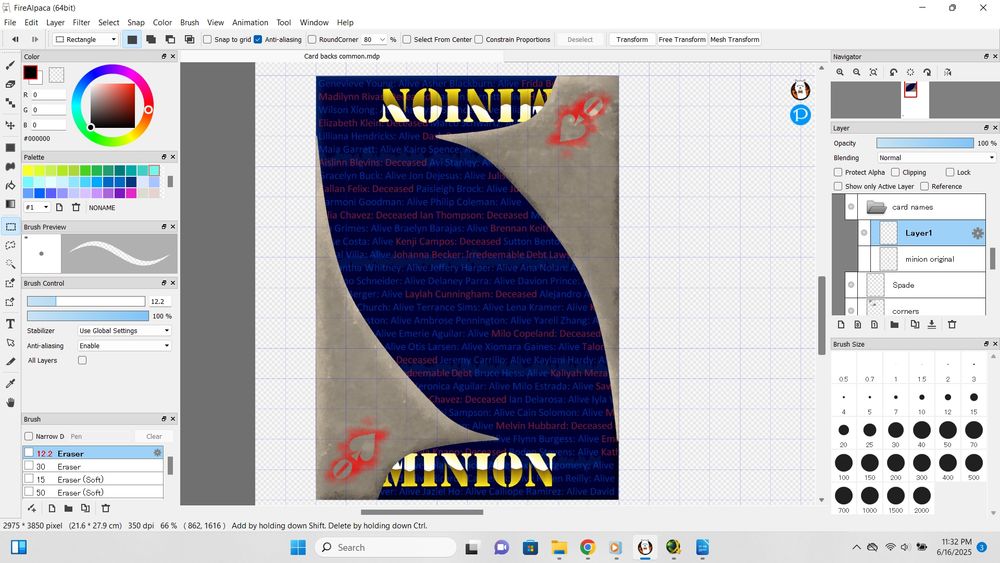Click zoom in icon in Navigator
The image size is (1000, 563).
[x=840, y=72]
